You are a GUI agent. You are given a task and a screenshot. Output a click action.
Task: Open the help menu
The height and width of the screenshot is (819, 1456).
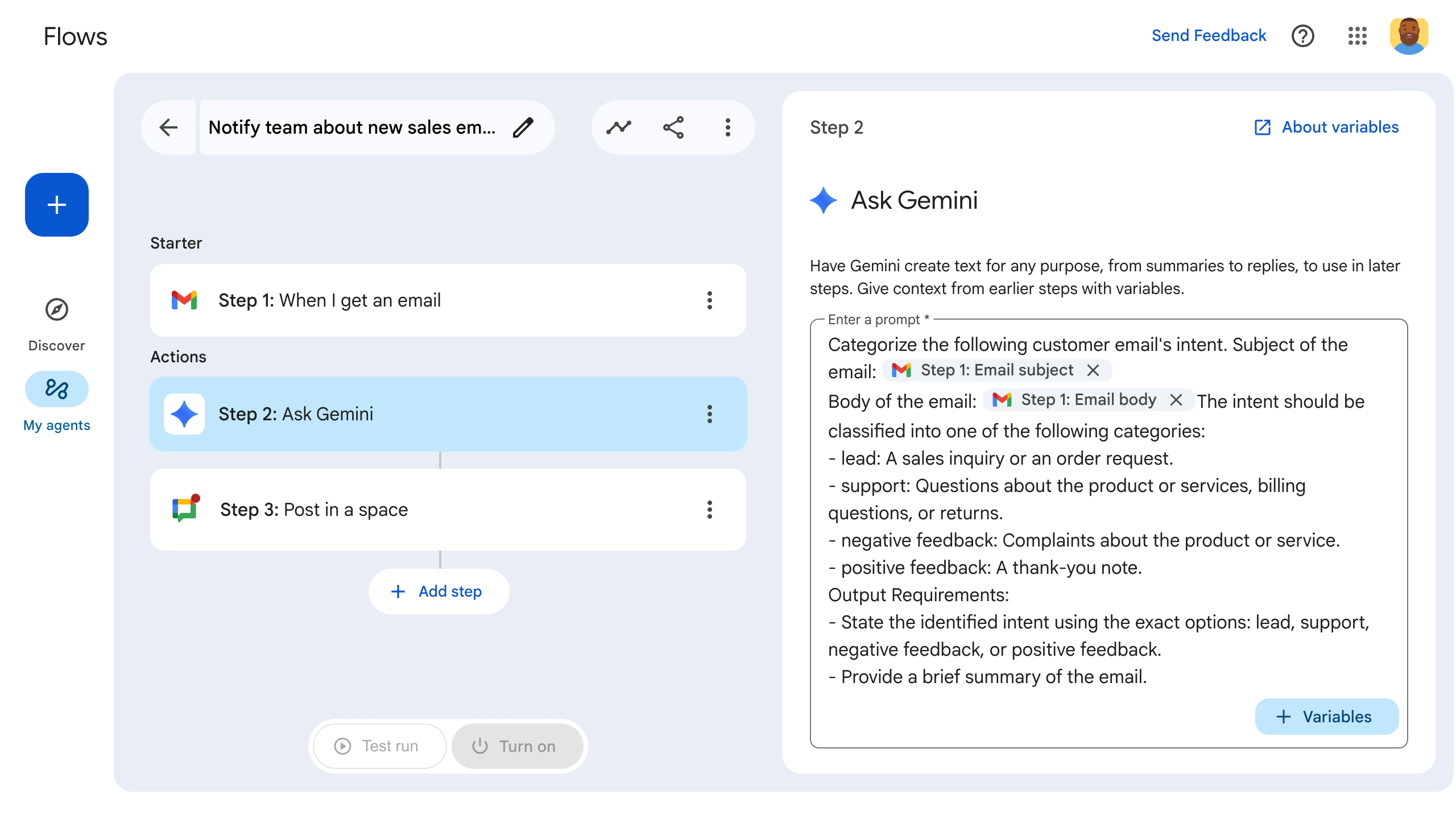point(1303,36)
